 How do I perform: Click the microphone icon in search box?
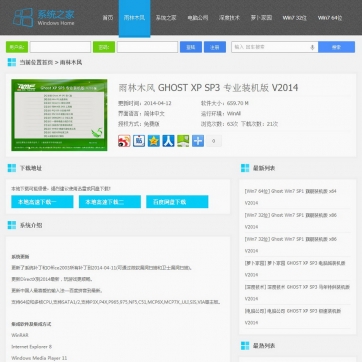[312, 47]
